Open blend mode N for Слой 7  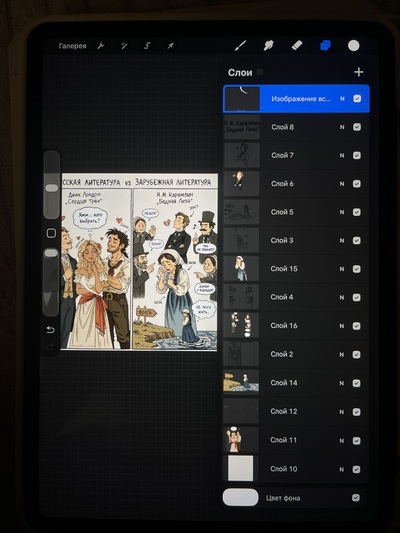[342, 156]
